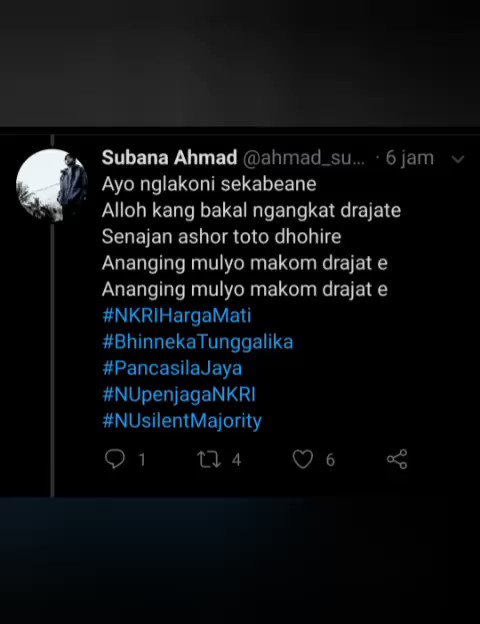View the retweet count number 4
The height and width of the screenshot is (624, 480).
pos(236,460)
